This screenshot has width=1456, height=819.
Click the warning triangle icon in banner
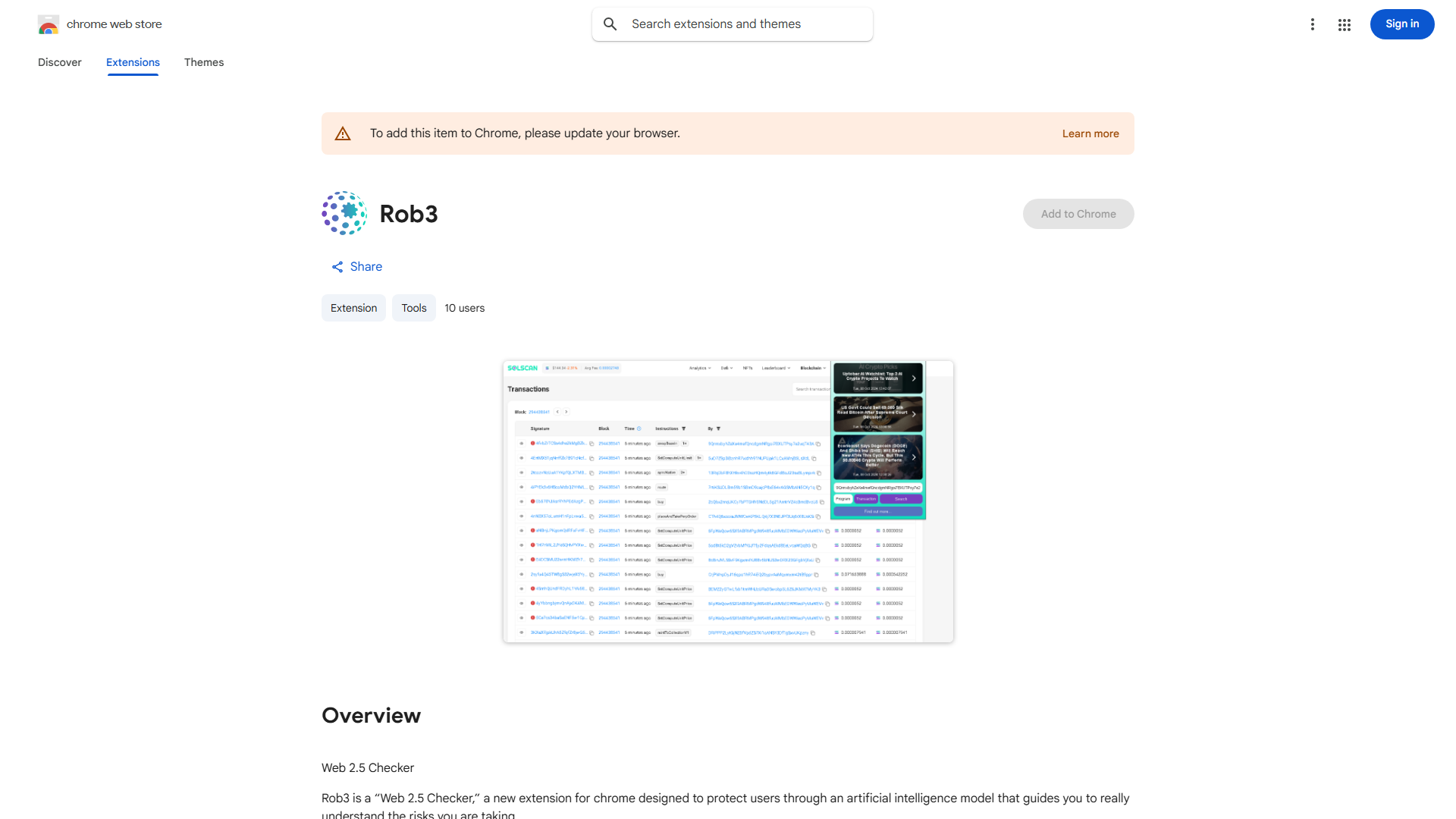(343, 134)
